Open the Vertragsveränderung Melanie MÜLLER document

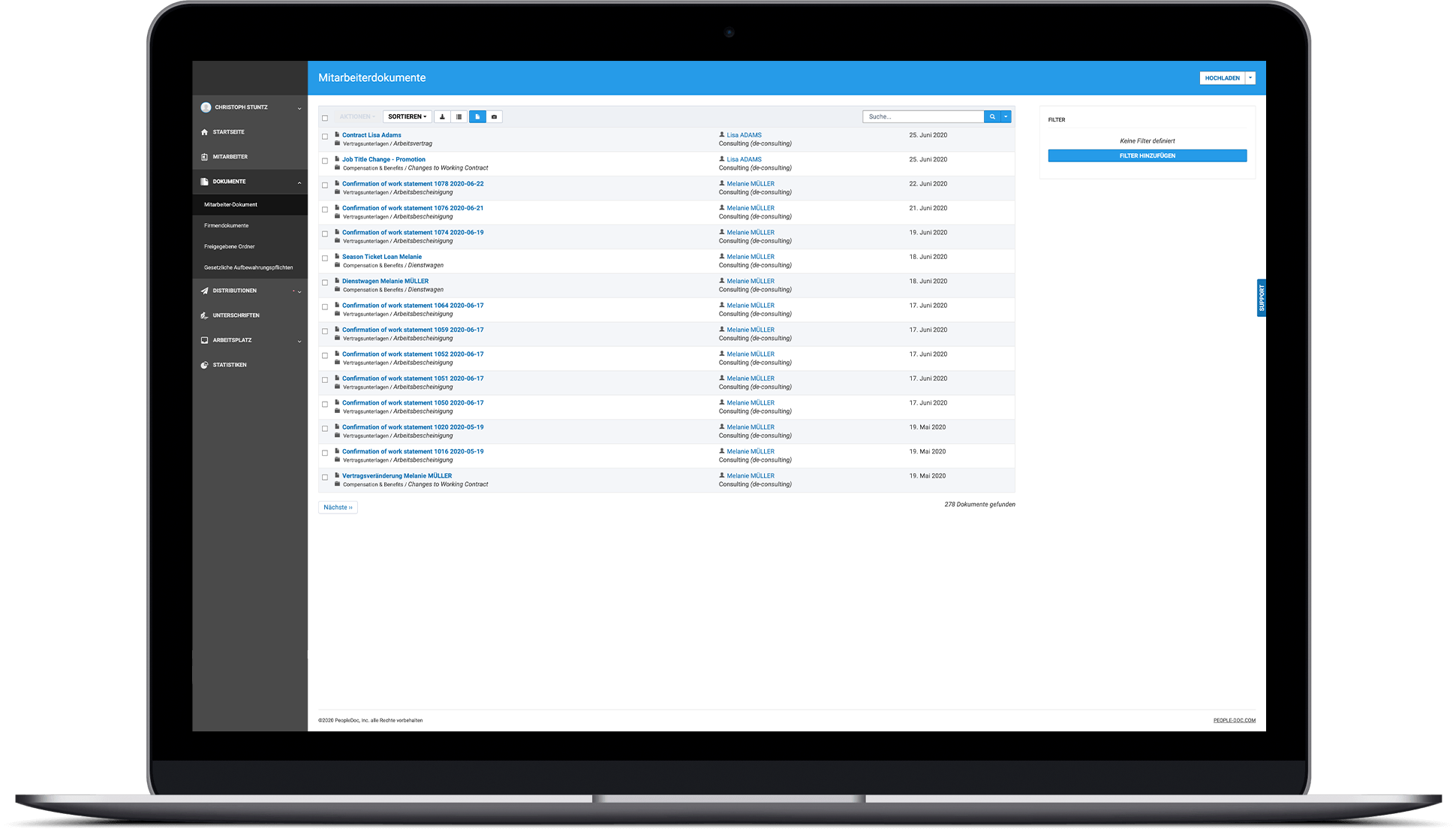(x=398, y=475)
